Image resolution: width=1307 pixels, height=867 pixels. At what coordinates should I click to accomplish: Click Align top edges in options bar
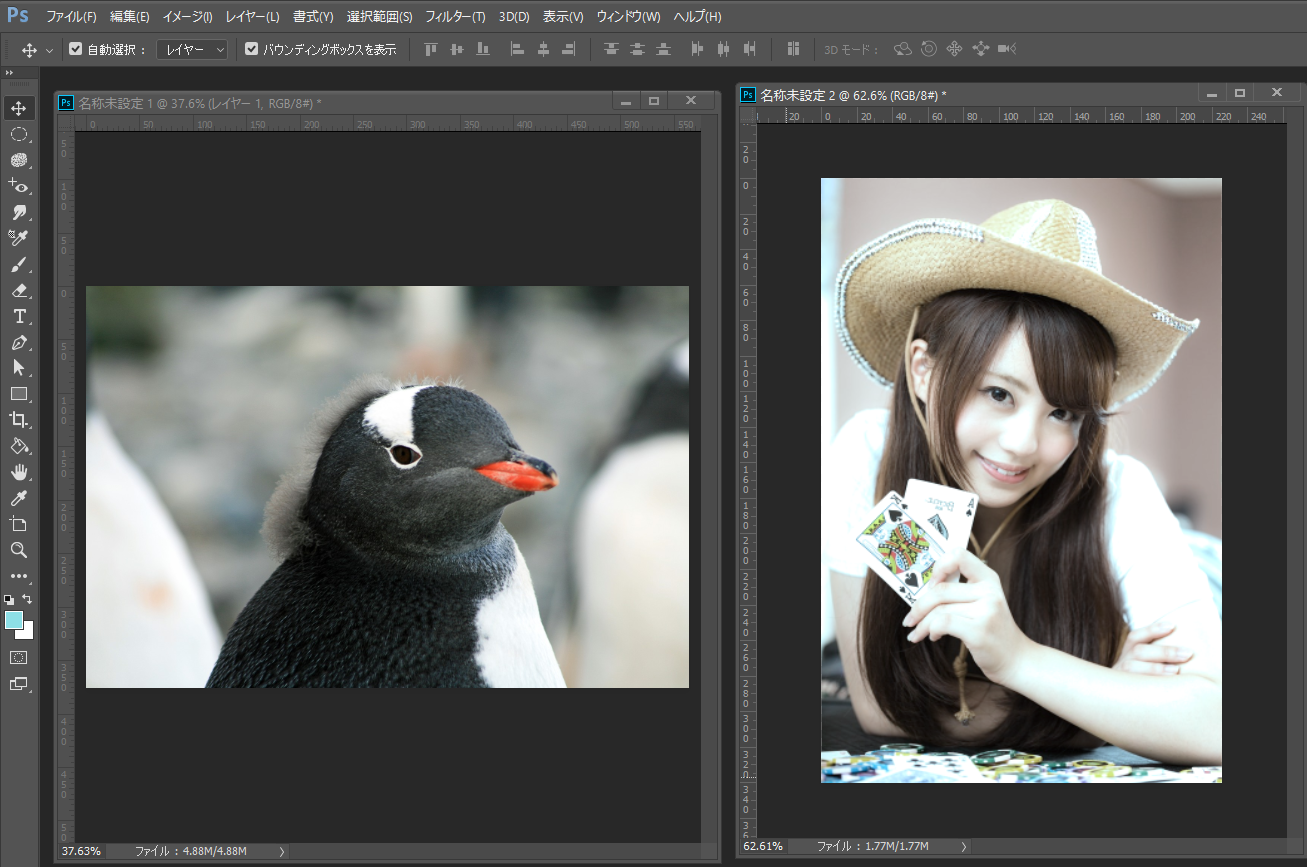pyautogui.click(x=431, y=49)
